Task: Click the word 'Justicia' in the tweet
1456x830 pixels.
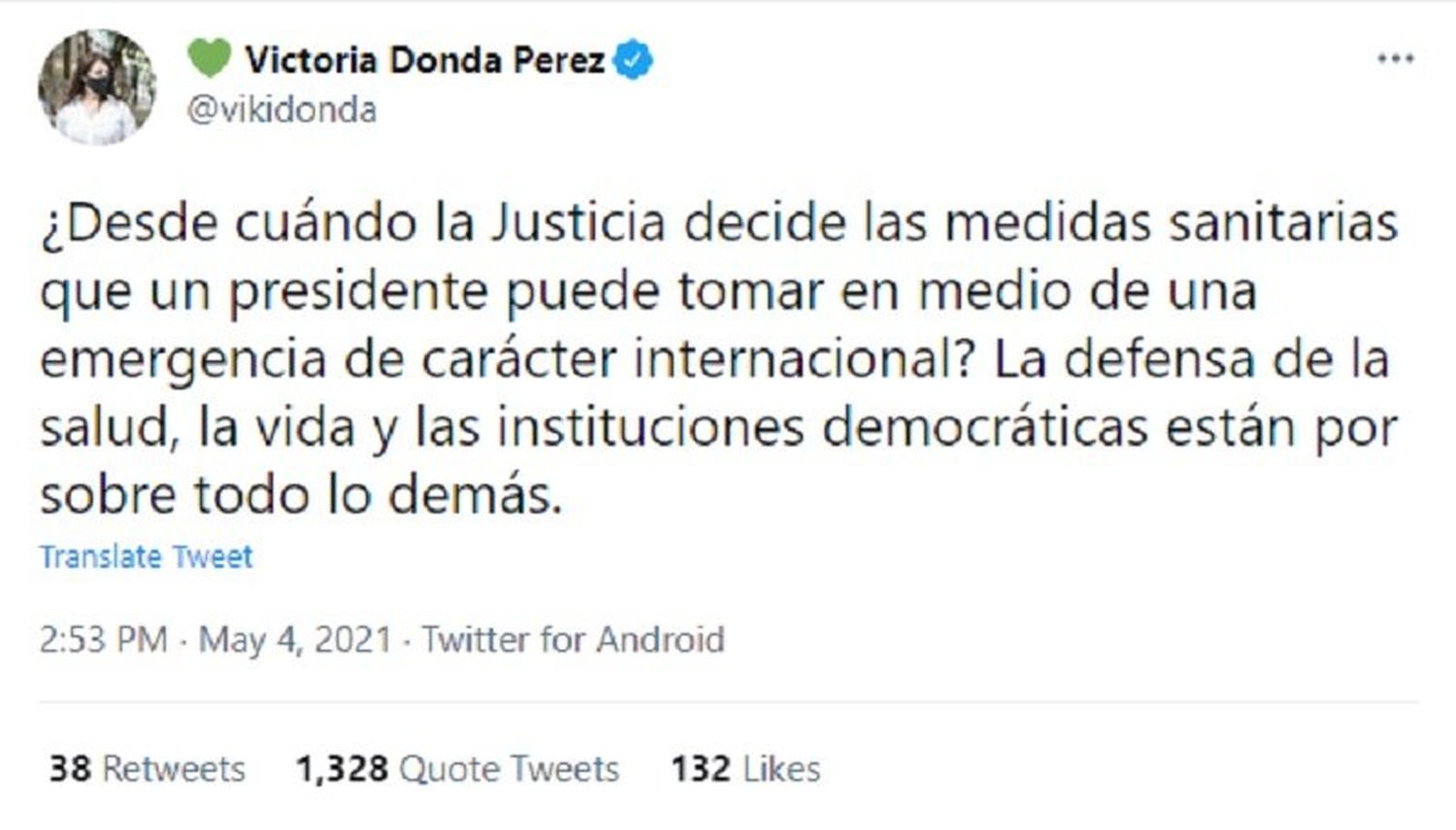Action: (x=578, y=223)
